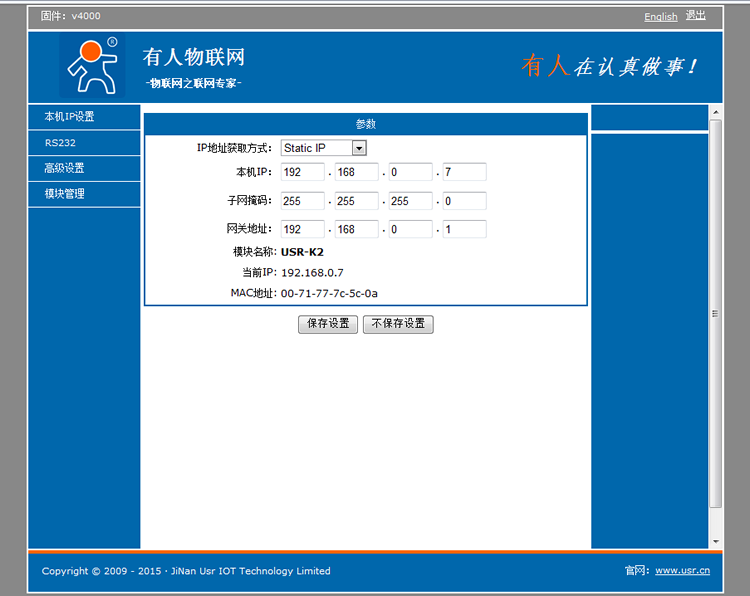Switch language via the English link
Viewport: 750px width, 596px height.
pos(660,17)
